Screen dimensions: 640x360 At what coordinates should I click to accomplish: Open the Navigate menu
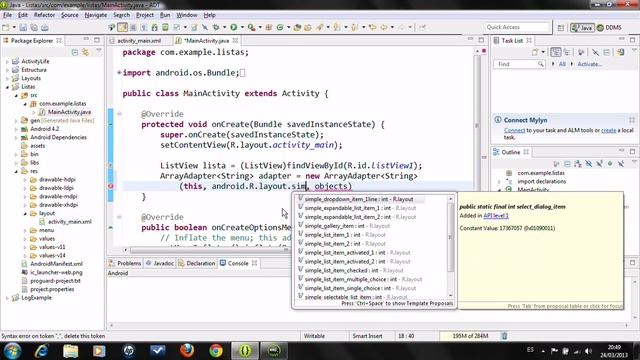[x=96, y=15]
